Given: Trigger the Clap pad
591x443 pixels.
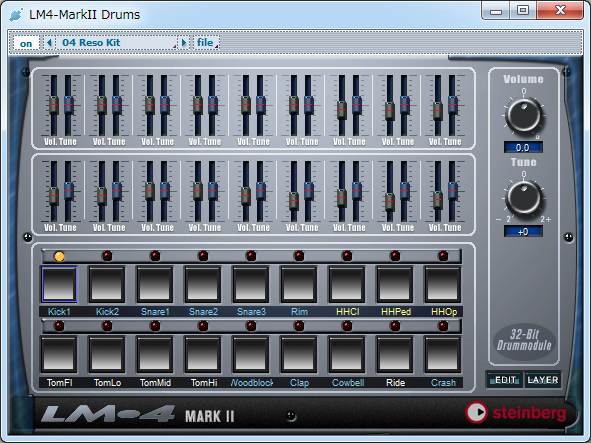Looking at the screenshot, I should [x=299, y=355].
